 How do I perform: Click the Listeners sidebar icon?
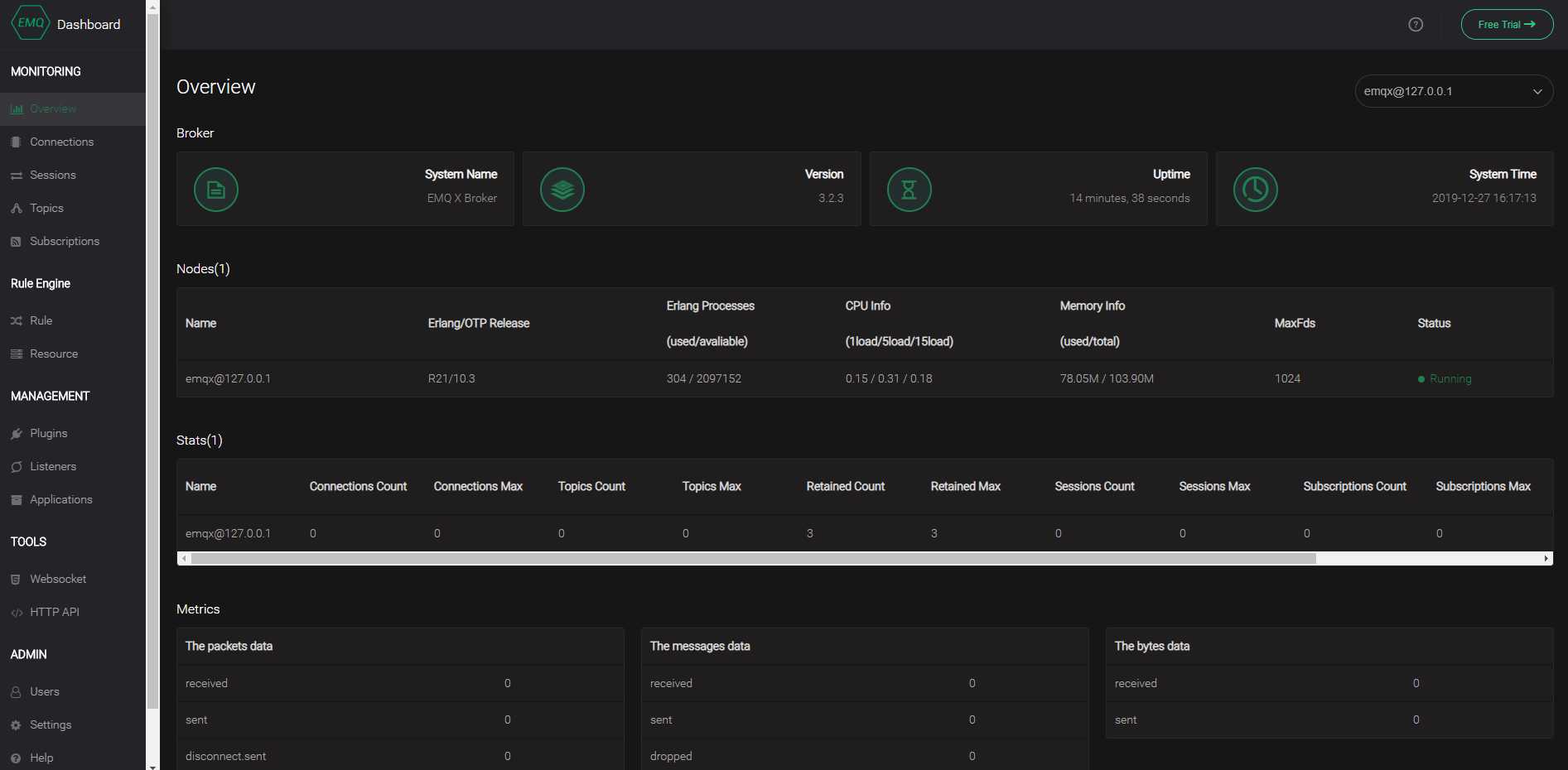tap(17, 467)
